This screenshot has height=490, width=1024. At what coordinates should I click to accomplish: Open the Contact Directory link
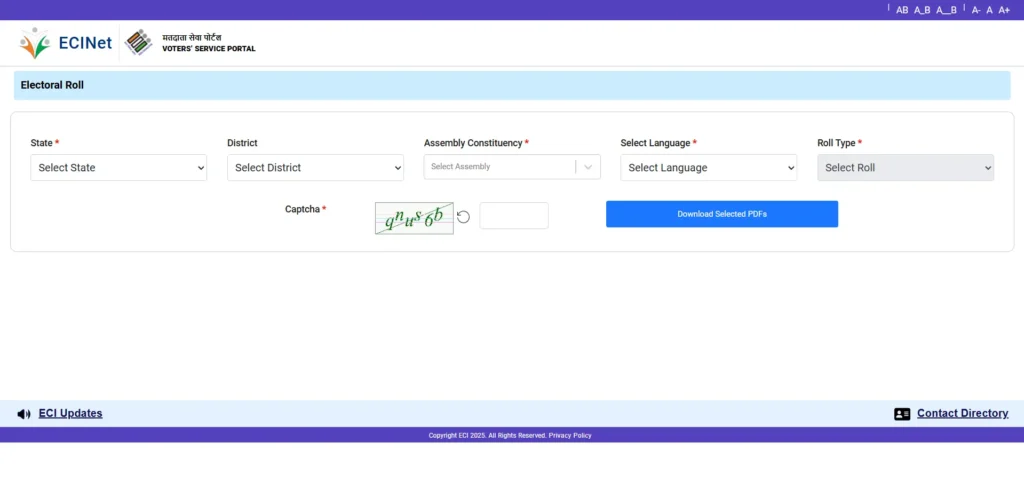[x=962, y=414]
